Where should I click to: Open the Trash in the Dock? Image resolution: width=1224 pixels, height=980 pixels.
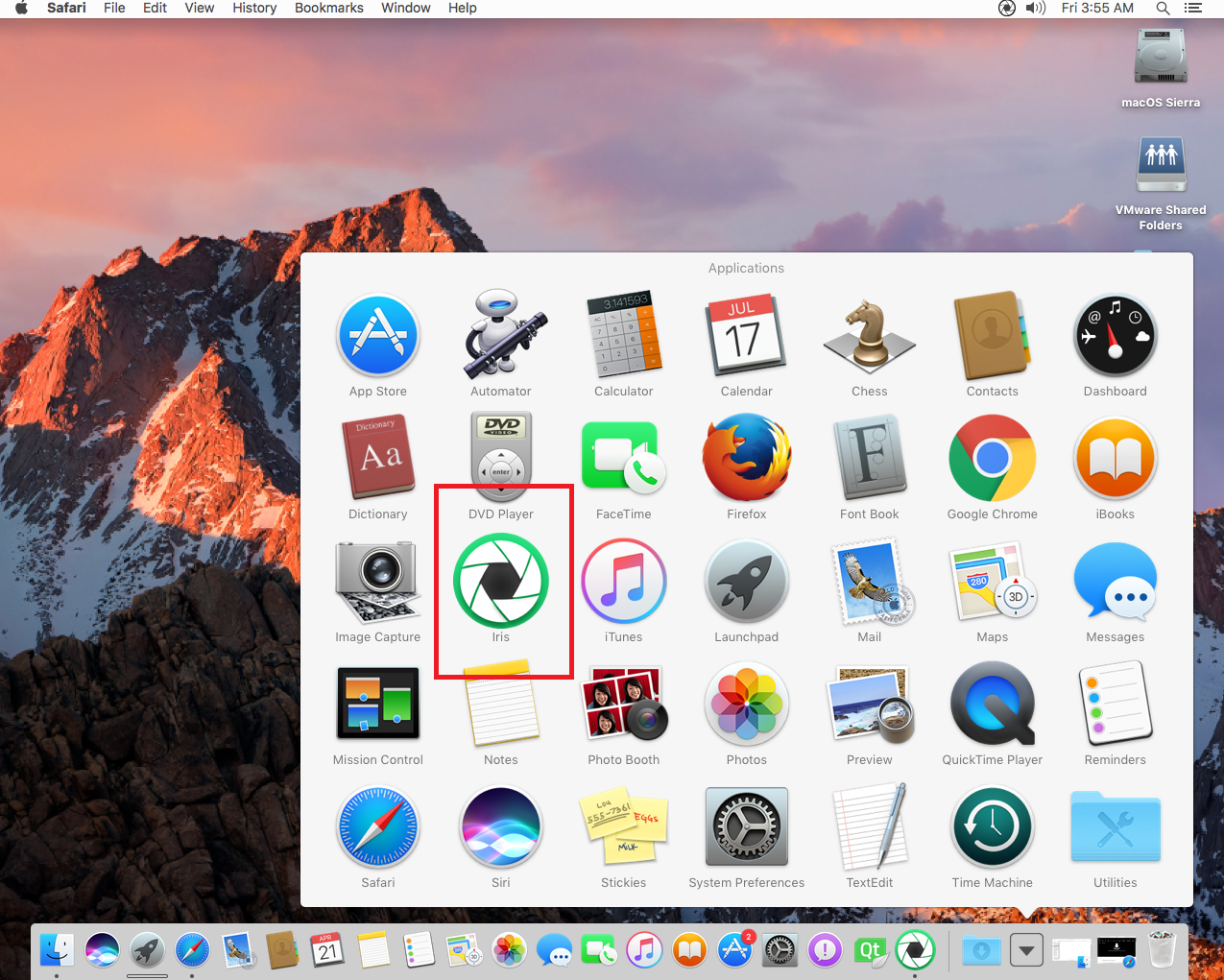point(1162,950)
